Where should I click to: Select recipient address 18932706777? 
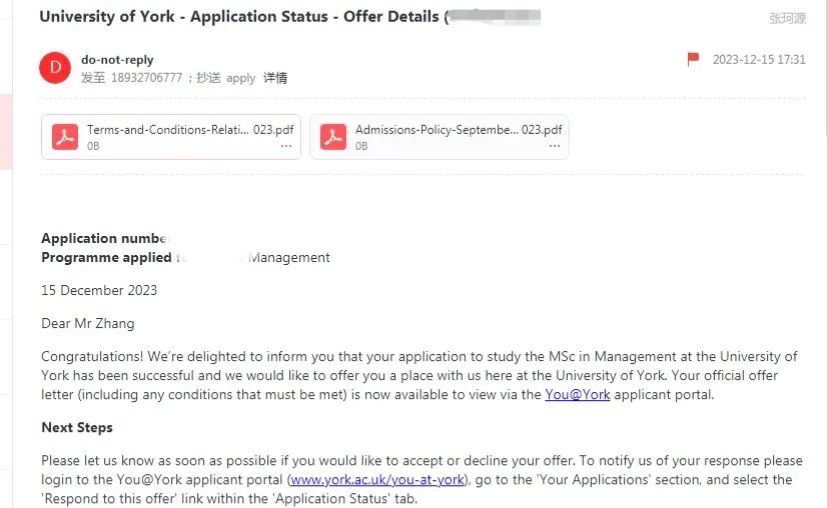tap(146, 78)
